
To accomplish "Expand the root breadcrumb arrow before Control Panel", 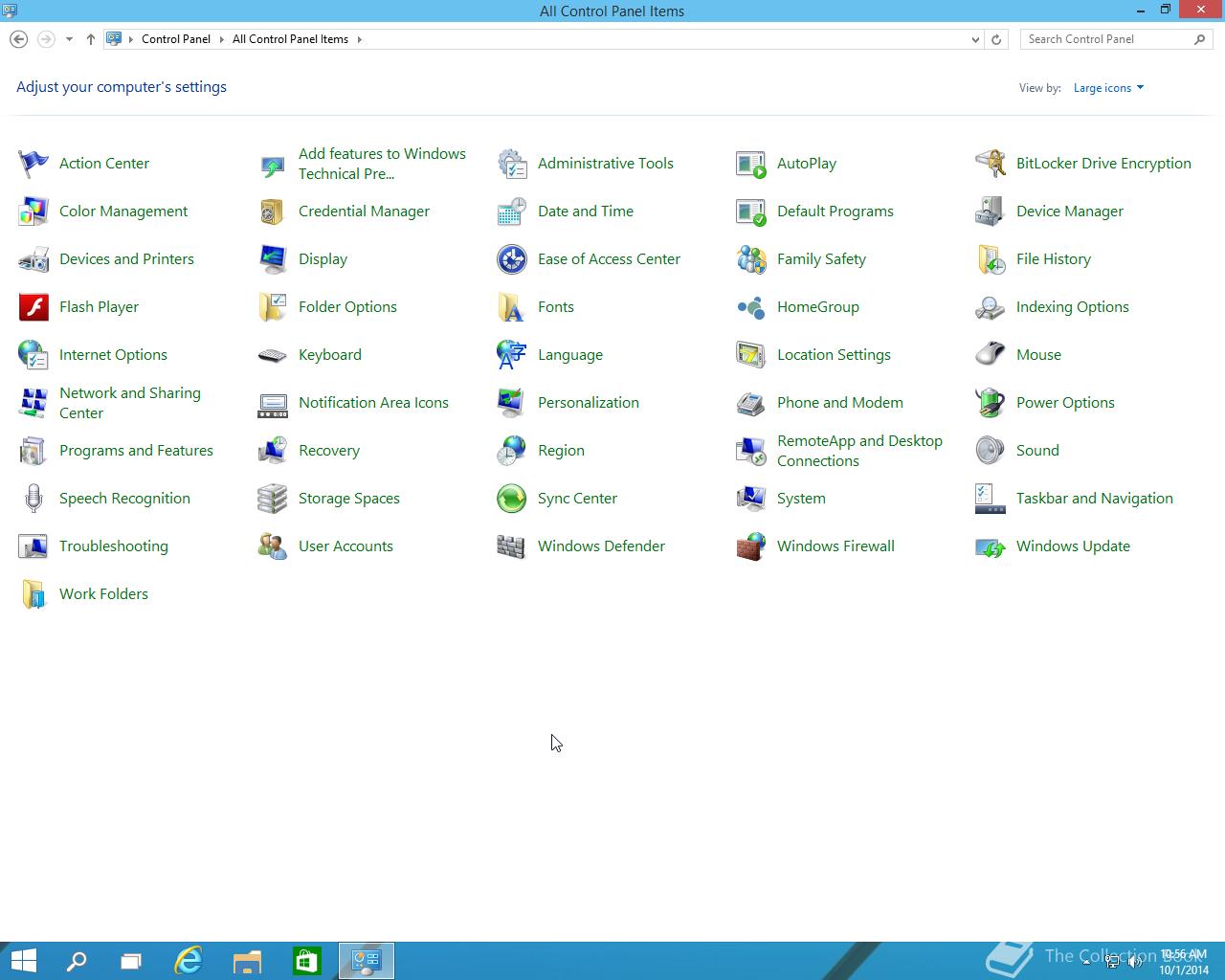I will tap(131, 39).
